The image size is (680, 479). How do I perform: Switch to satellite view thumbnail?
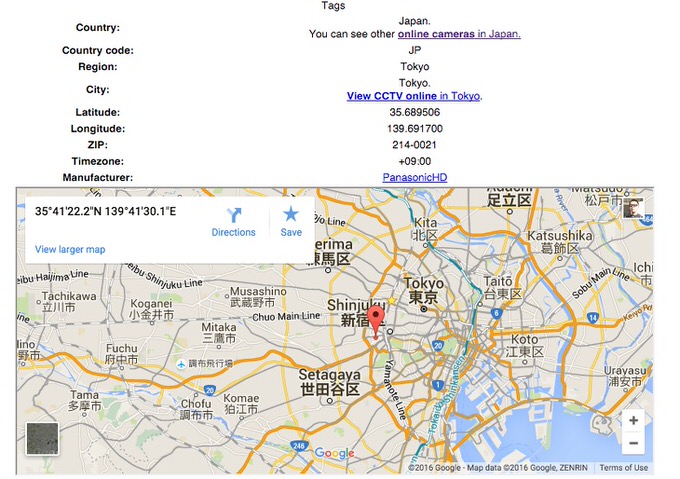click(x=42, y=439)
